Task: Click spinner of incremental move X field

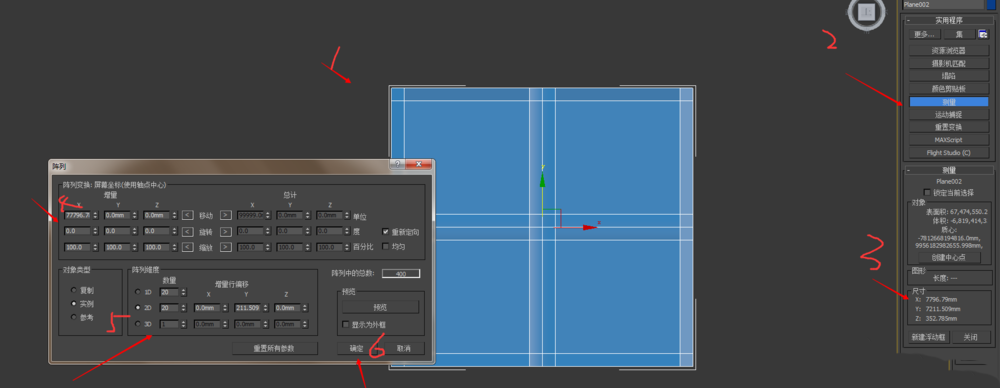Action: (96, 215)
